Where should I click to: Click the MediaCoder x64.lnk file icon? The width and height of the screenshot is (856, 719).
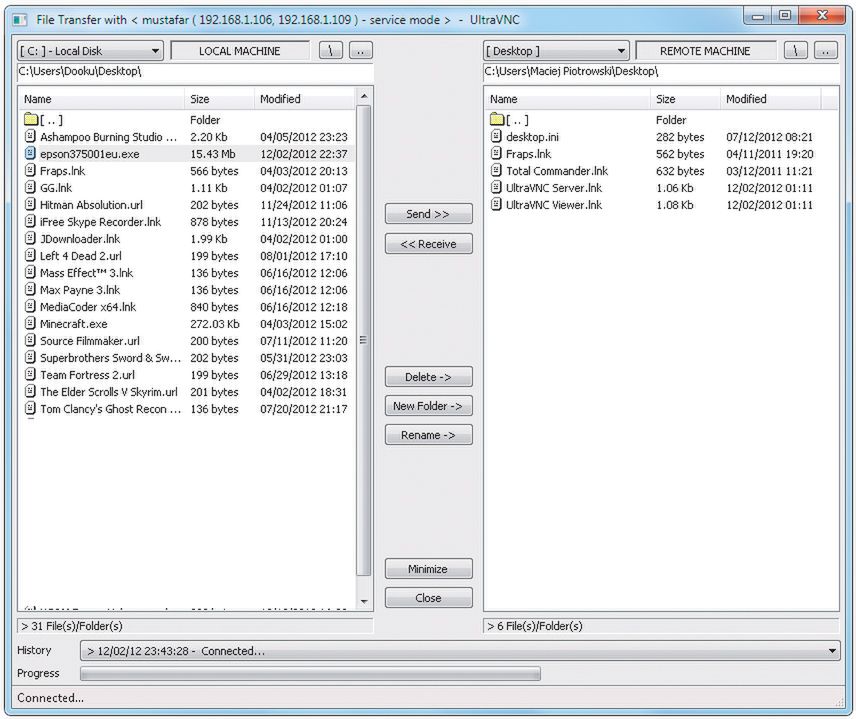(x=31, y=306)
